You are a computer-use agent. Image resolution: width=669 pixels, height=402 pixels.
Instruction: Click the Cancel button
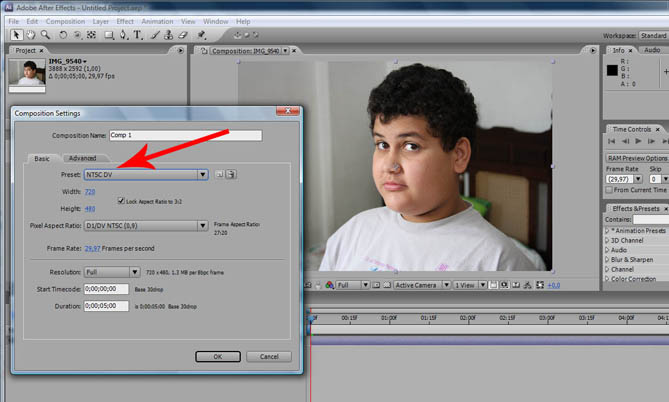269,356
